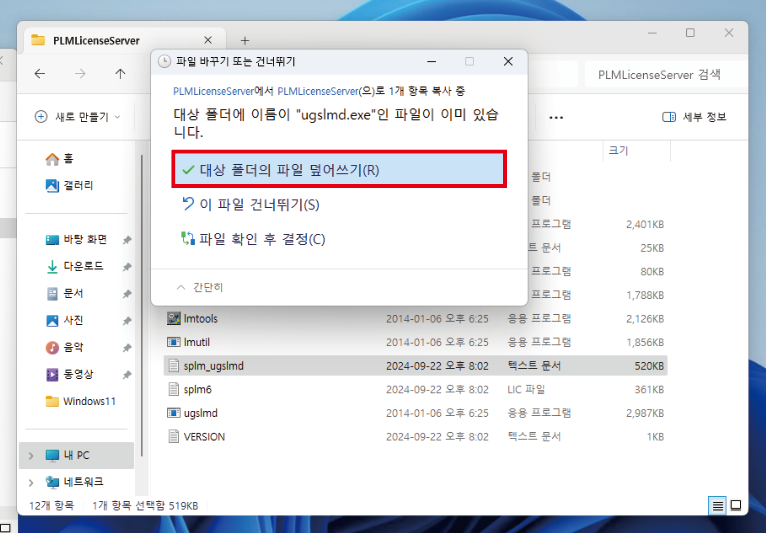Open 홈 in the navigation pane
The height and width of the screenshot is (533, 766).
pyautogui.click(x=59, y=159)
